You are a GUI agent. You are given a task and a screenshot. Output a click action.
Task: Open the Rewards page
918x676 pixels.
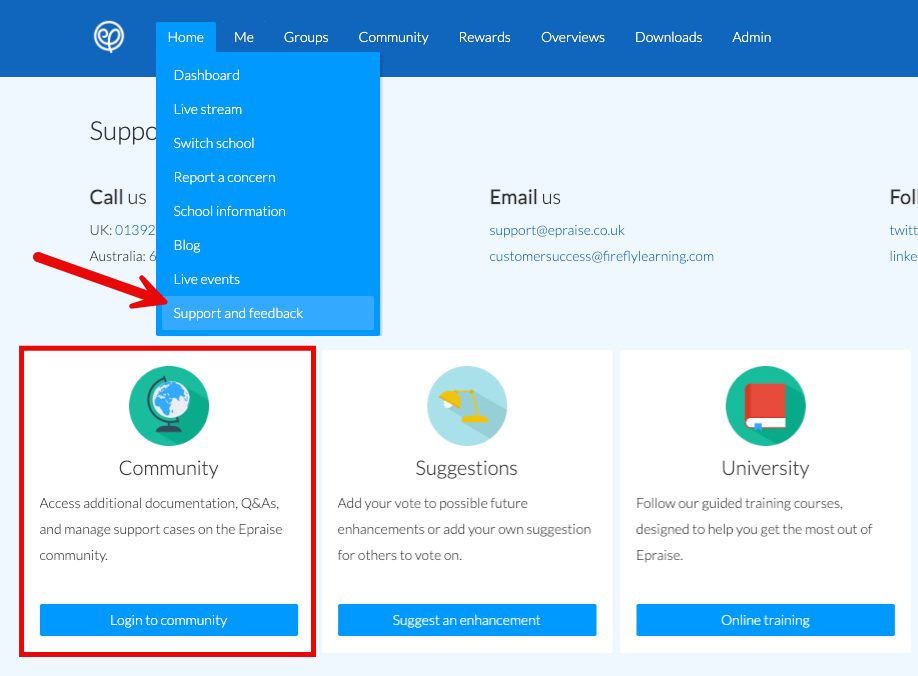(484, 37)
